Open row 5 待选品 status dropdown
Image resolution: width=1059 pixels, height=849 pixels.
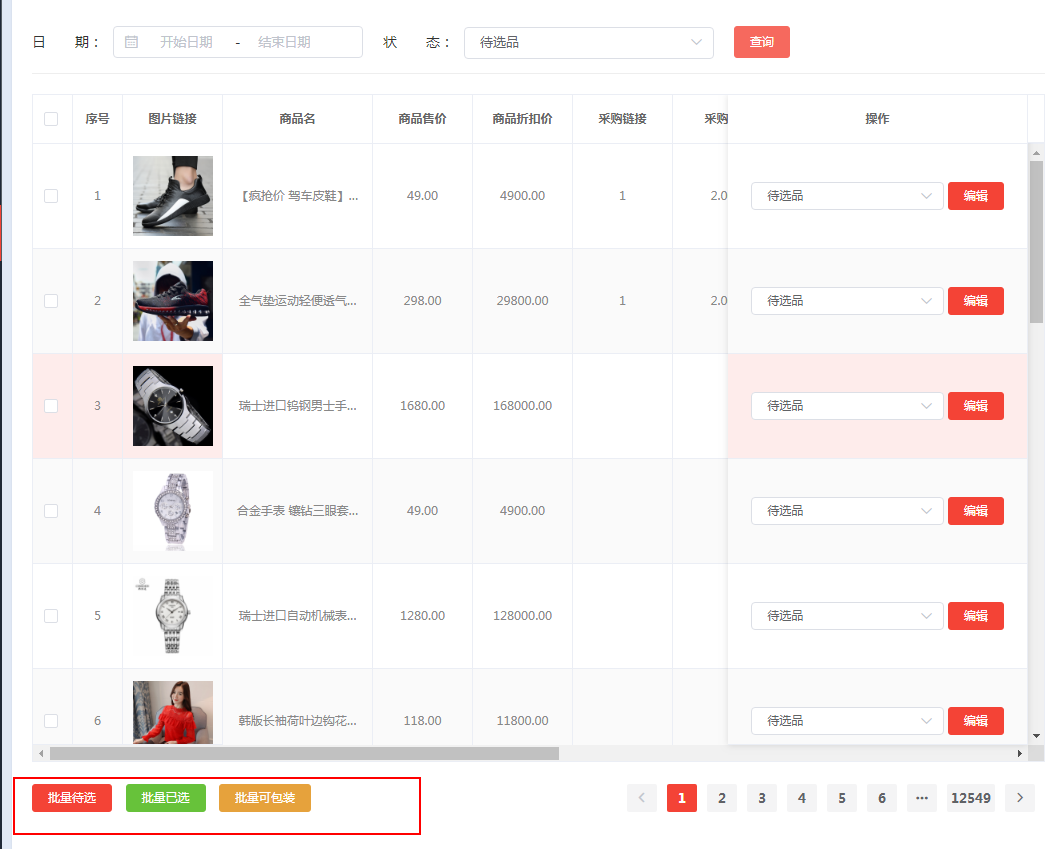pyautogui.click(x=847, y=616)
